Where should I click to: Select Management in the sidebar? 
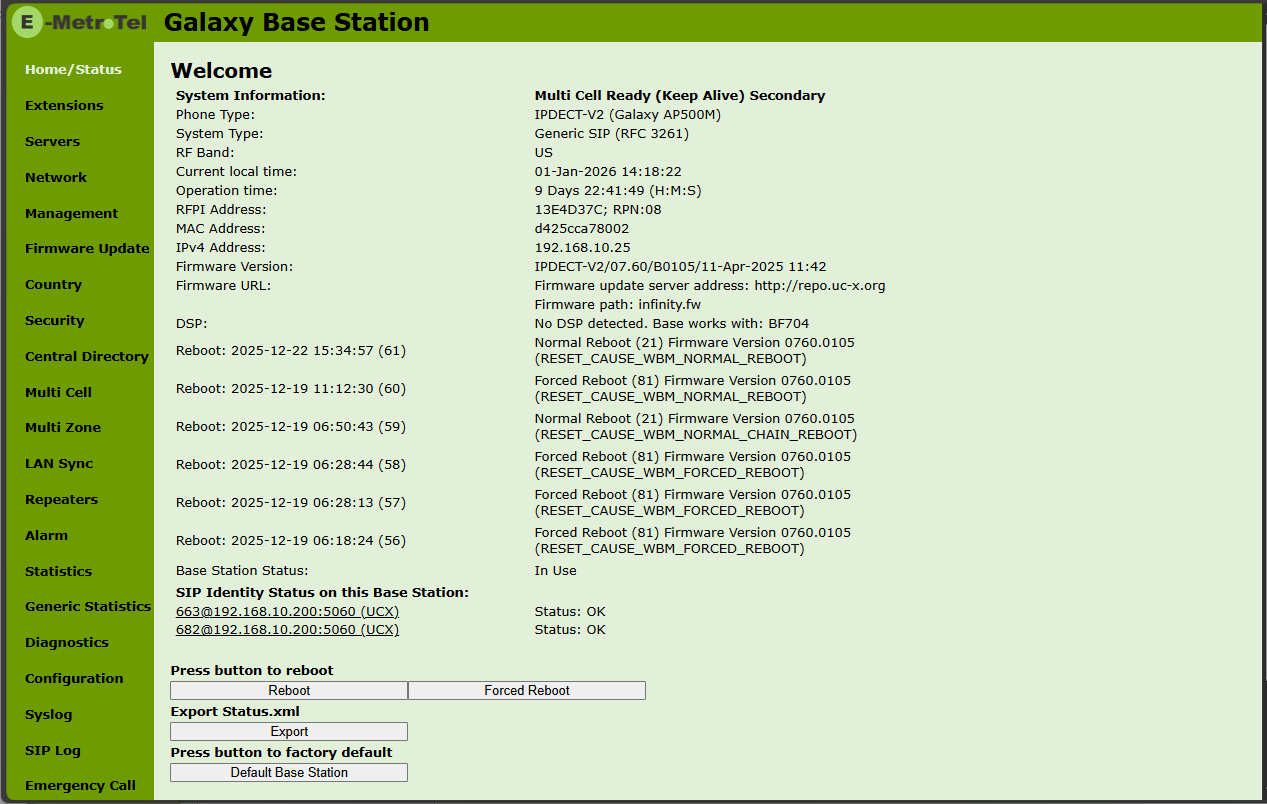pos(71,214)
